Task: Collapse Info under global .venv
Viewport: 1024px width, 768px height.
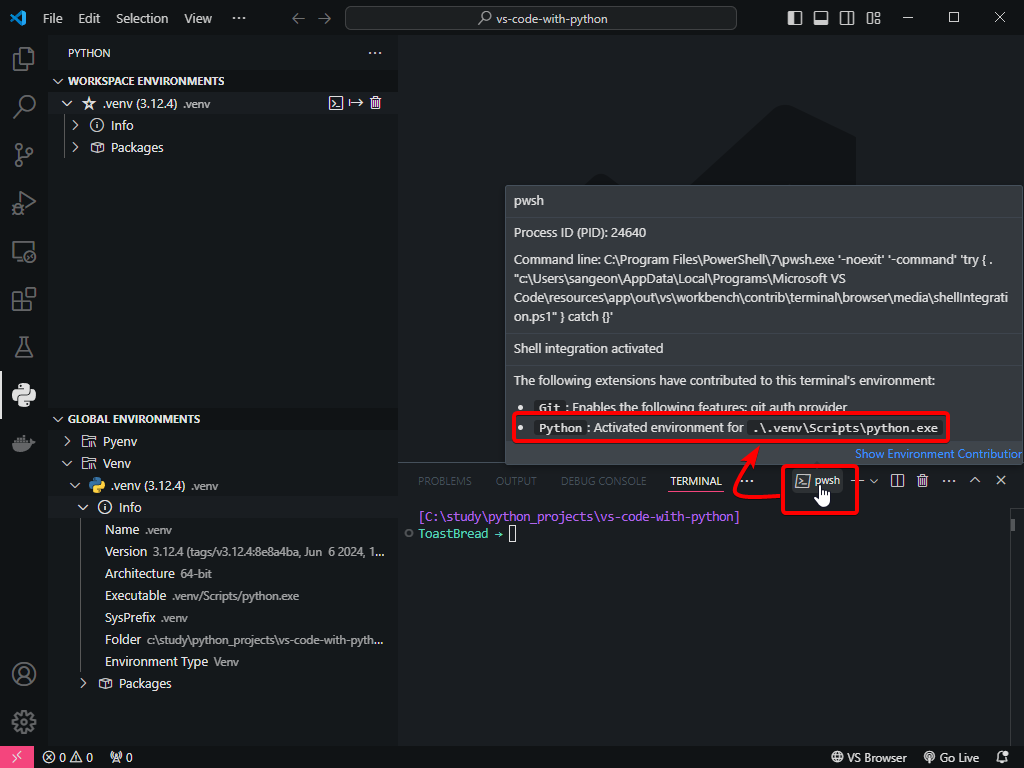Action: pyautogui.click(x=83, y=507)
